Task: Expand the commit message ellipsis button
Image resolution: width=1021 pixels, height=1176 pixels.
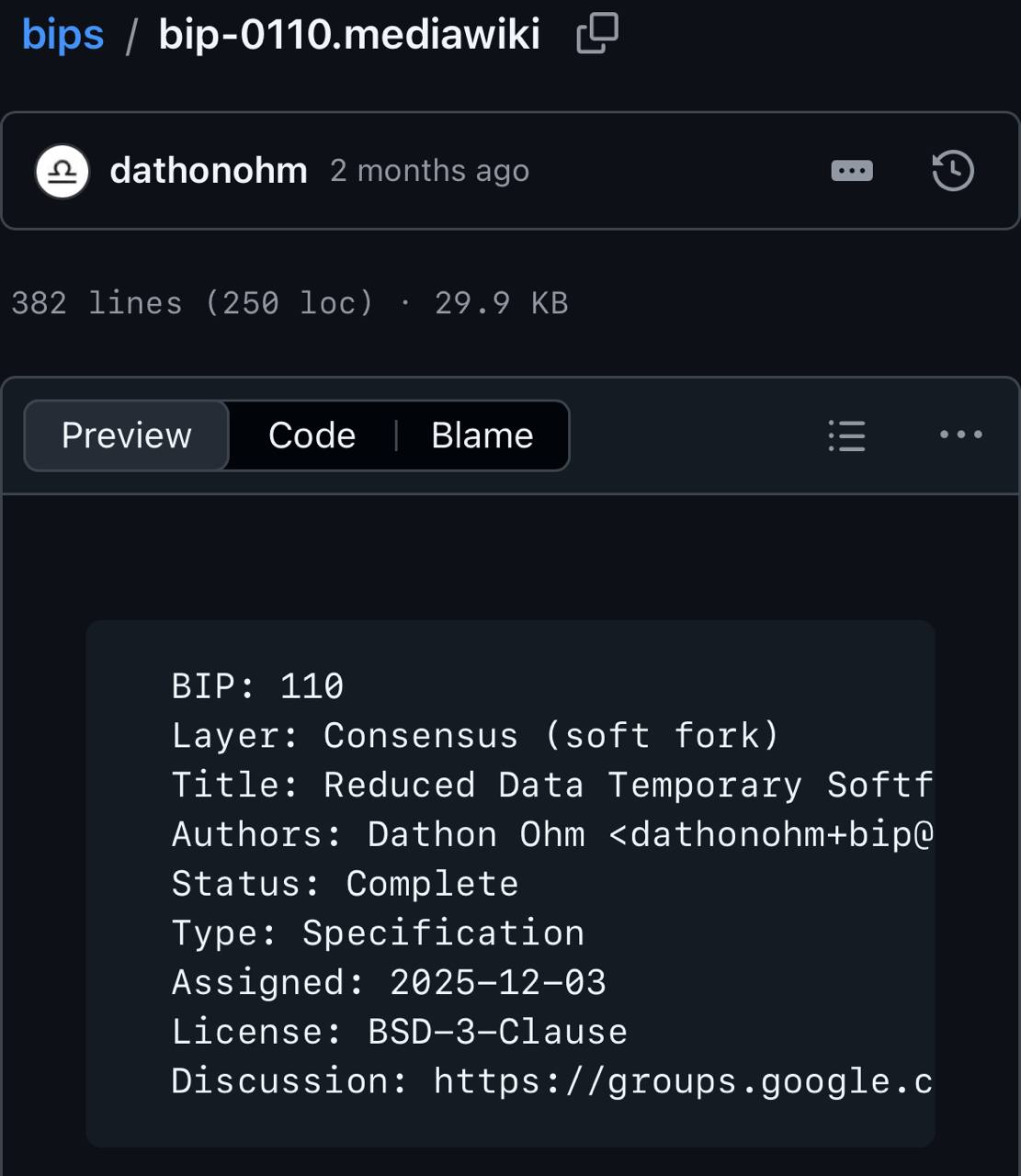Action: 852,171
